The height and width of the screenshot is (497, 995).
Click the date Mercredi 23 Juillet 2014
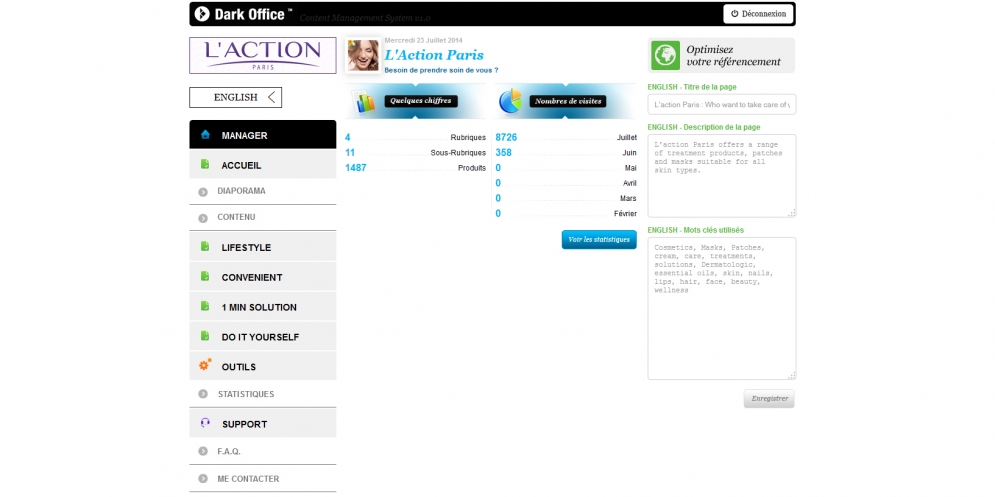tap(423, 40)
